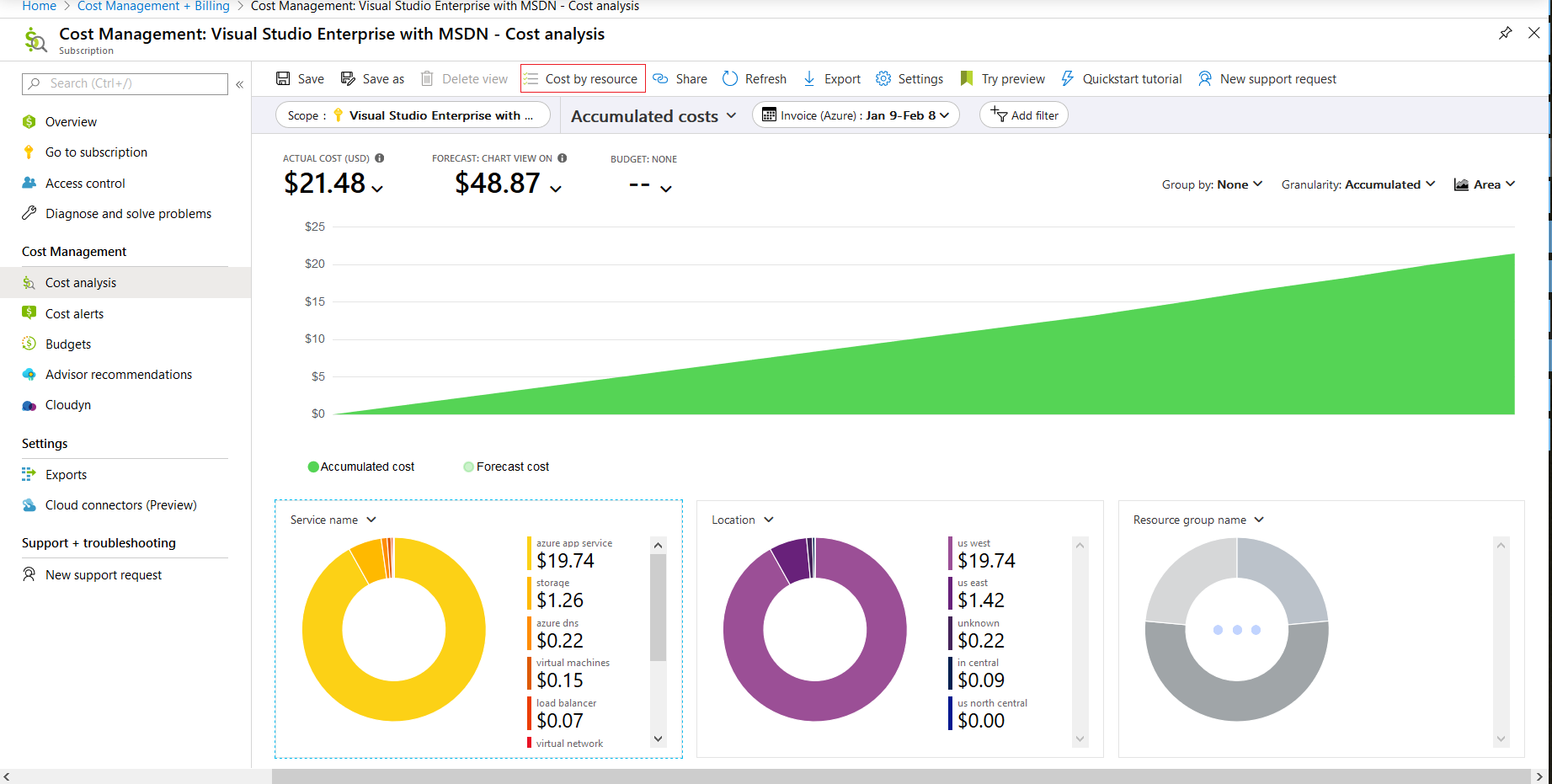This screenshot has height=784, width=1552.
Task: Click the Scope subscription selector pill
Action: click(413, 115)
